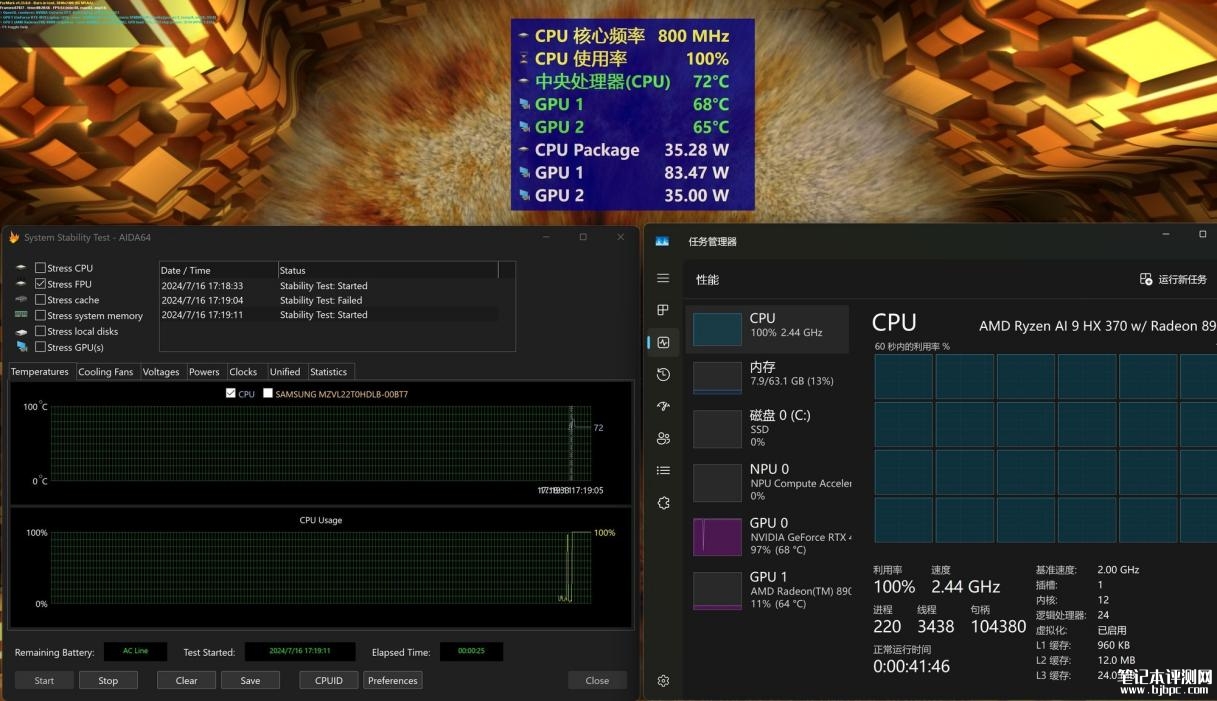1217x701 pixels.
Task: Click the icon beside Stress CPU
Action: (21, 268)
